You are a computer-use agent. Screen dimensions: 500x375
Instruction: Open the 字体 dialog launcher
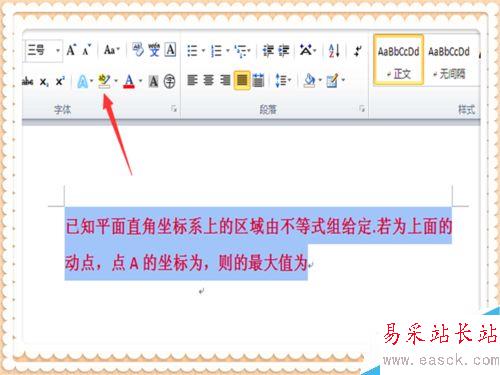[x=174, y=108]
